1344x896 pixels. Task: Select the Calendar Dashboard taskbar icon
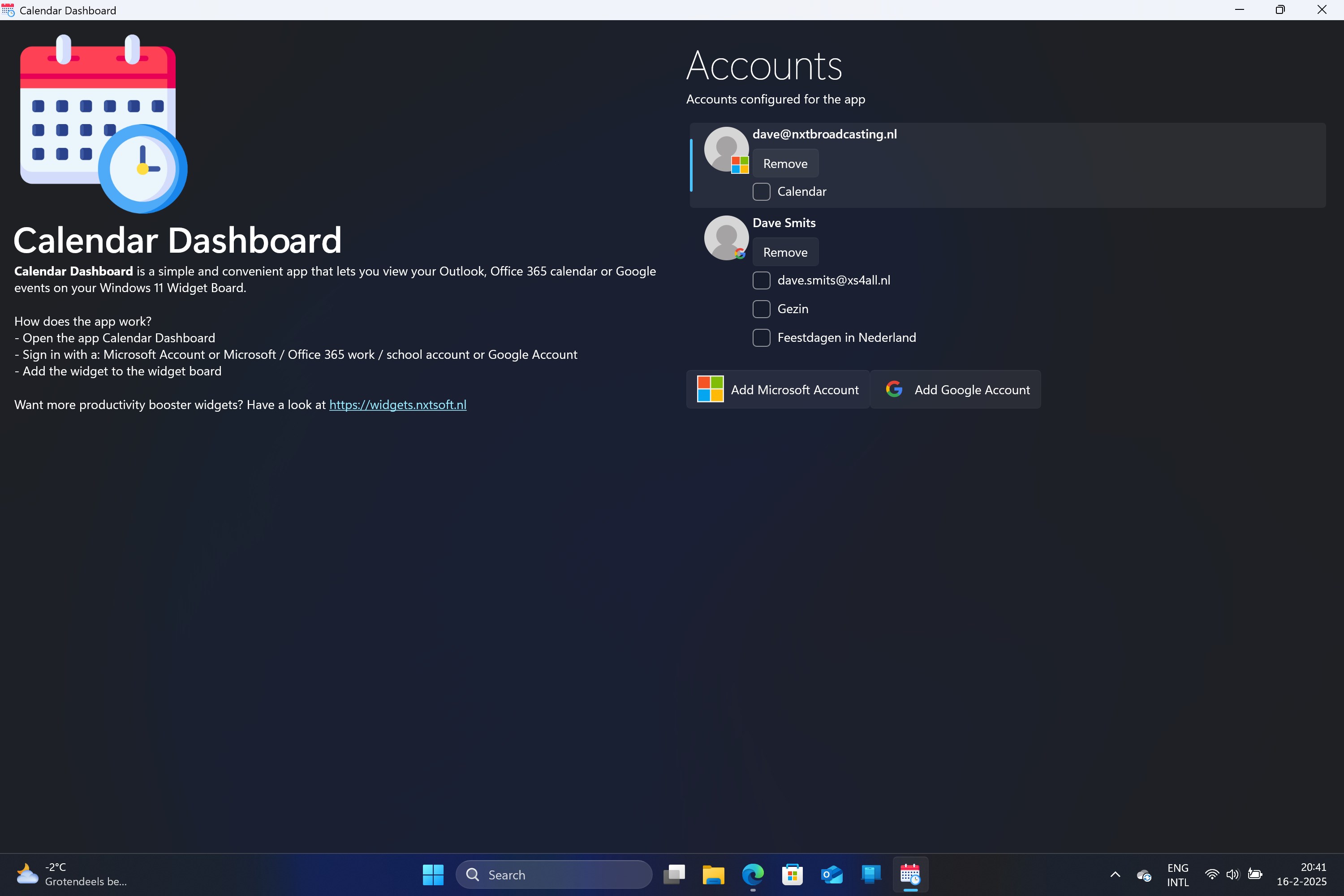910,874
